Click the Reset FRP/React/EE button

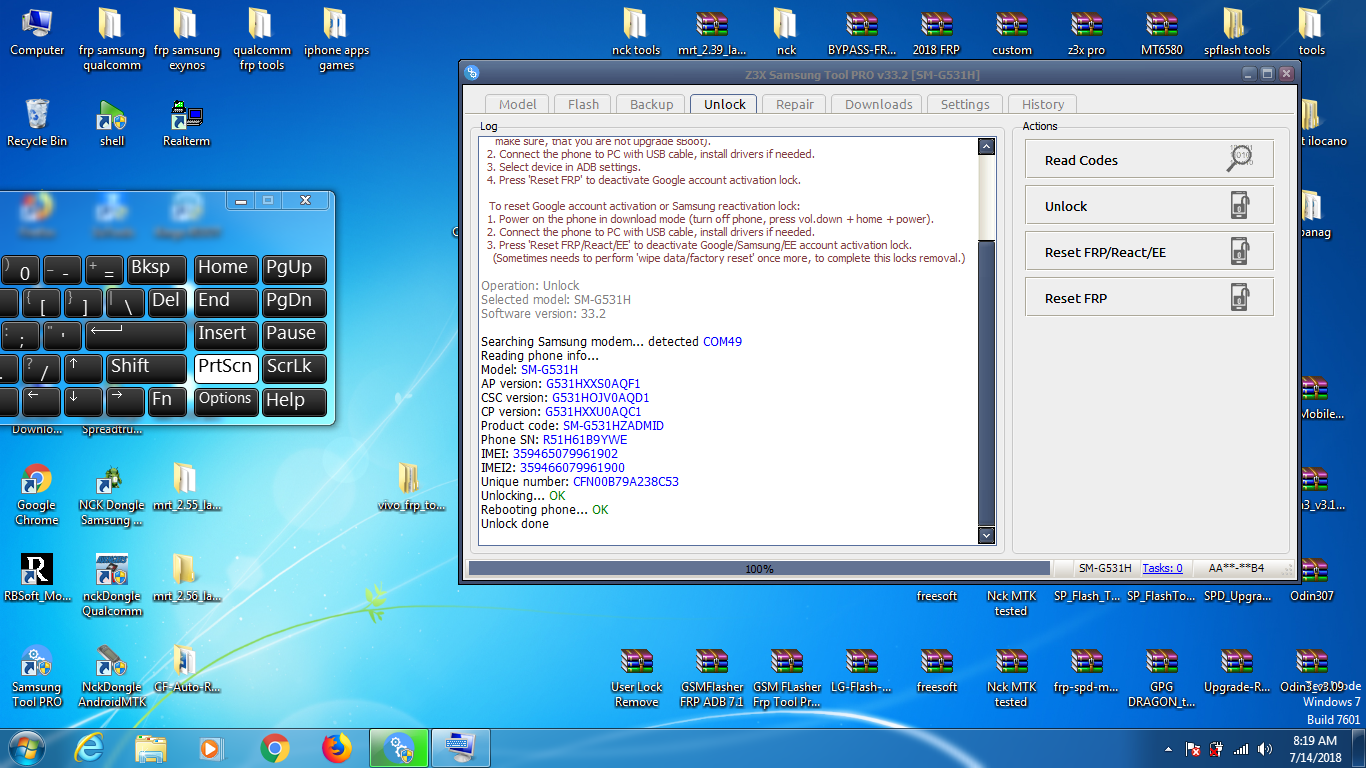coord(1149,252)
